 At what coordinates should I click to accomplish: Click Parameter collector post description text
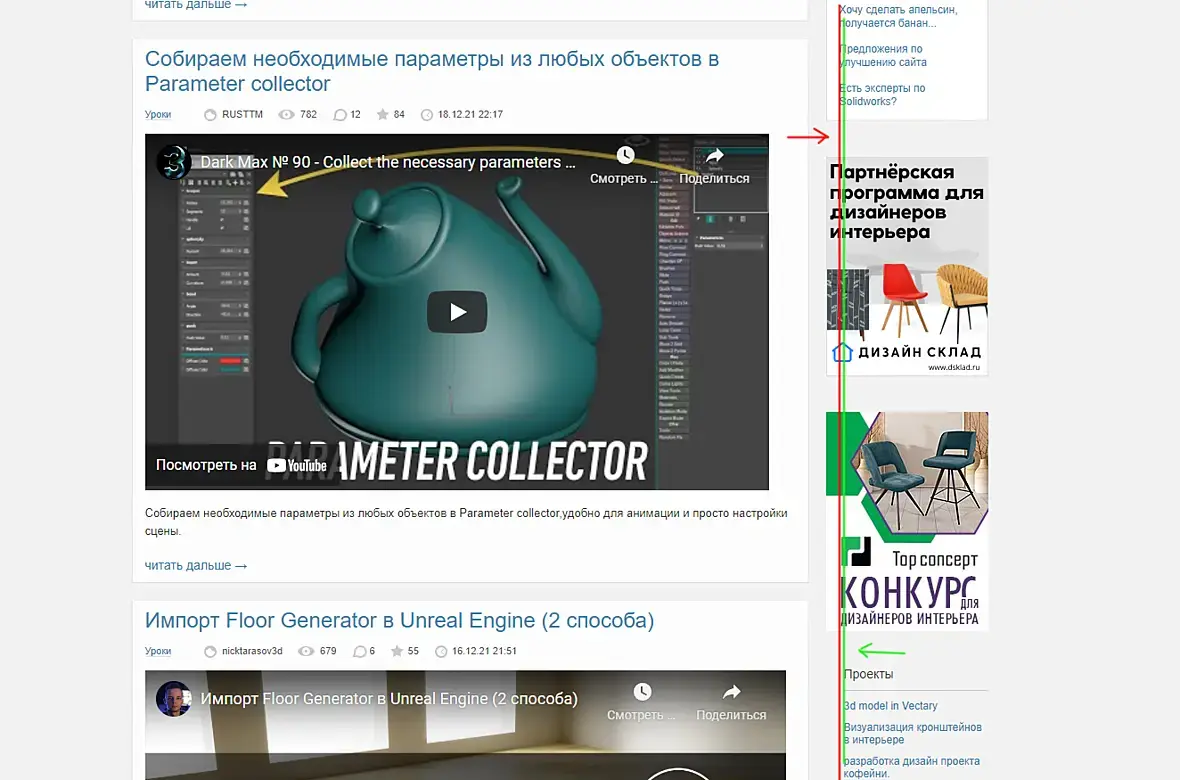[x=466, y=522]
